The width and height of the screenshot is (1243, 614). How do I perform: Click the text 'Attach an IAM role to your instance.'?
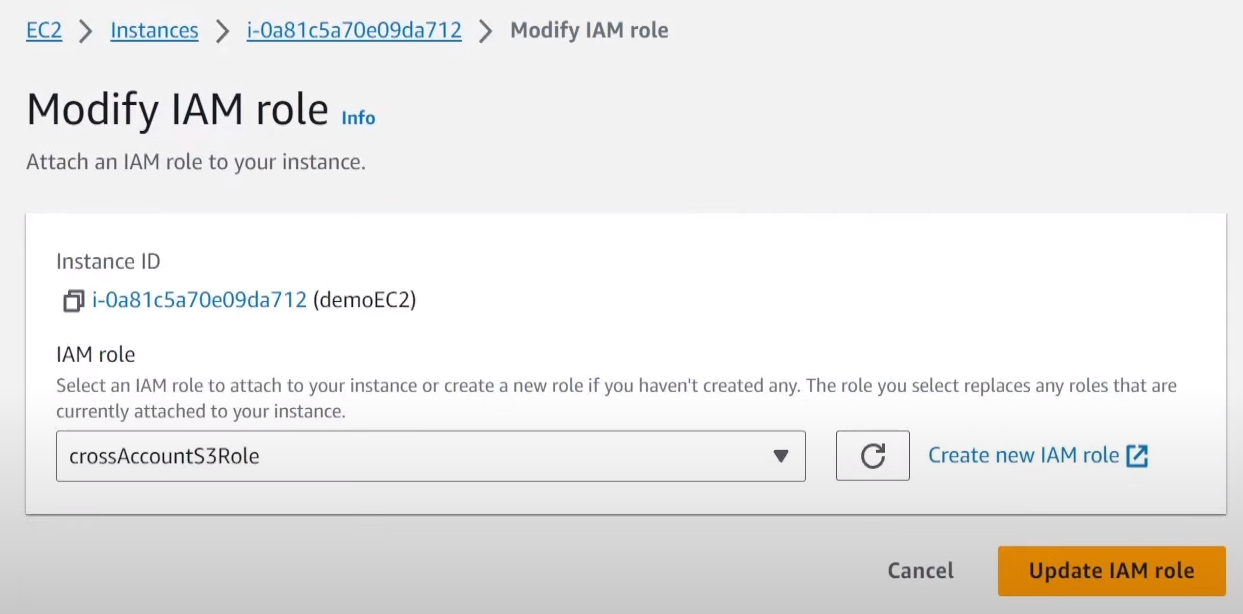click(x=196, y=162)
